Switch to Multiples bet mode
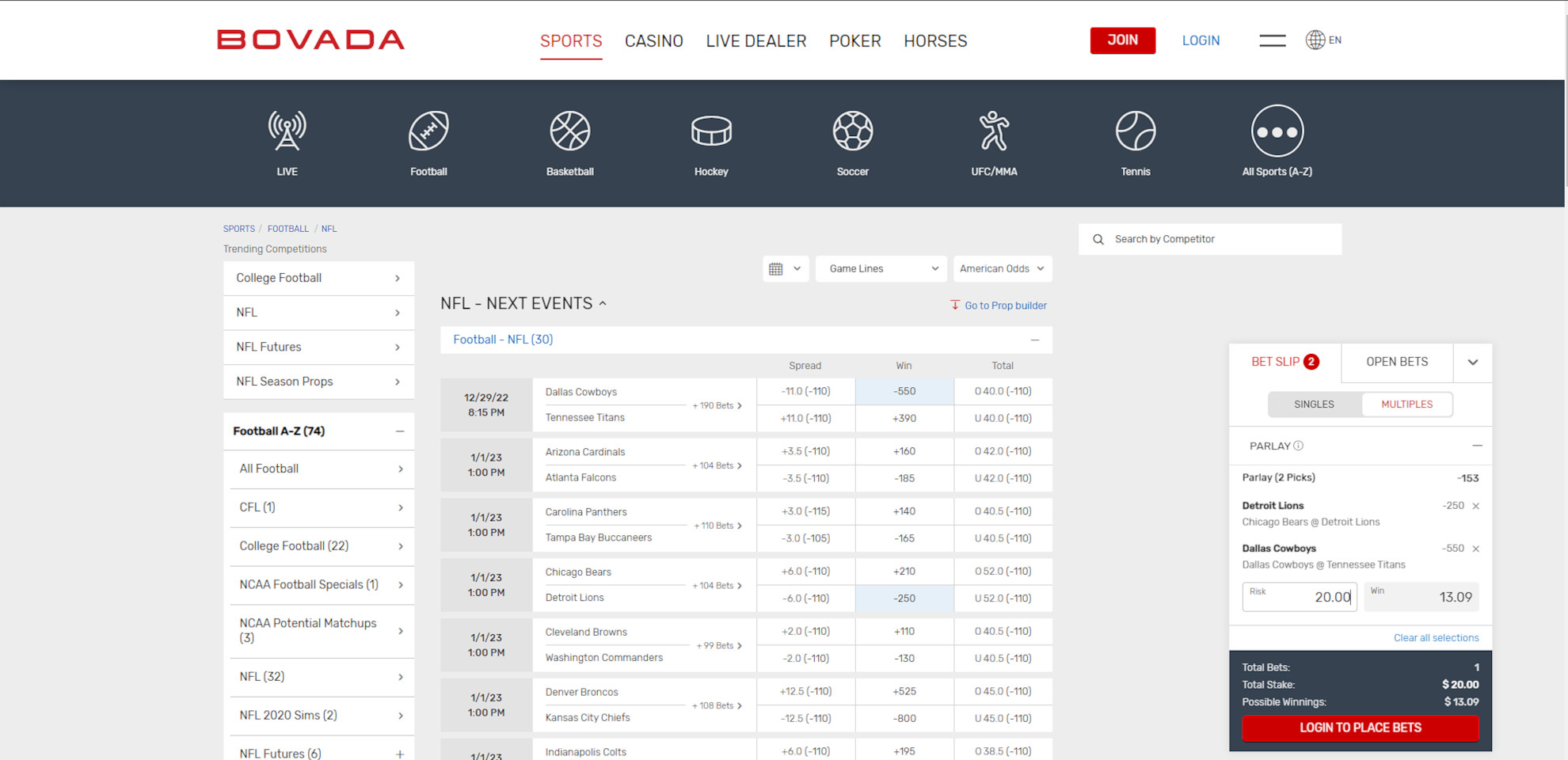1568x760 pixels. (1407, 405)
